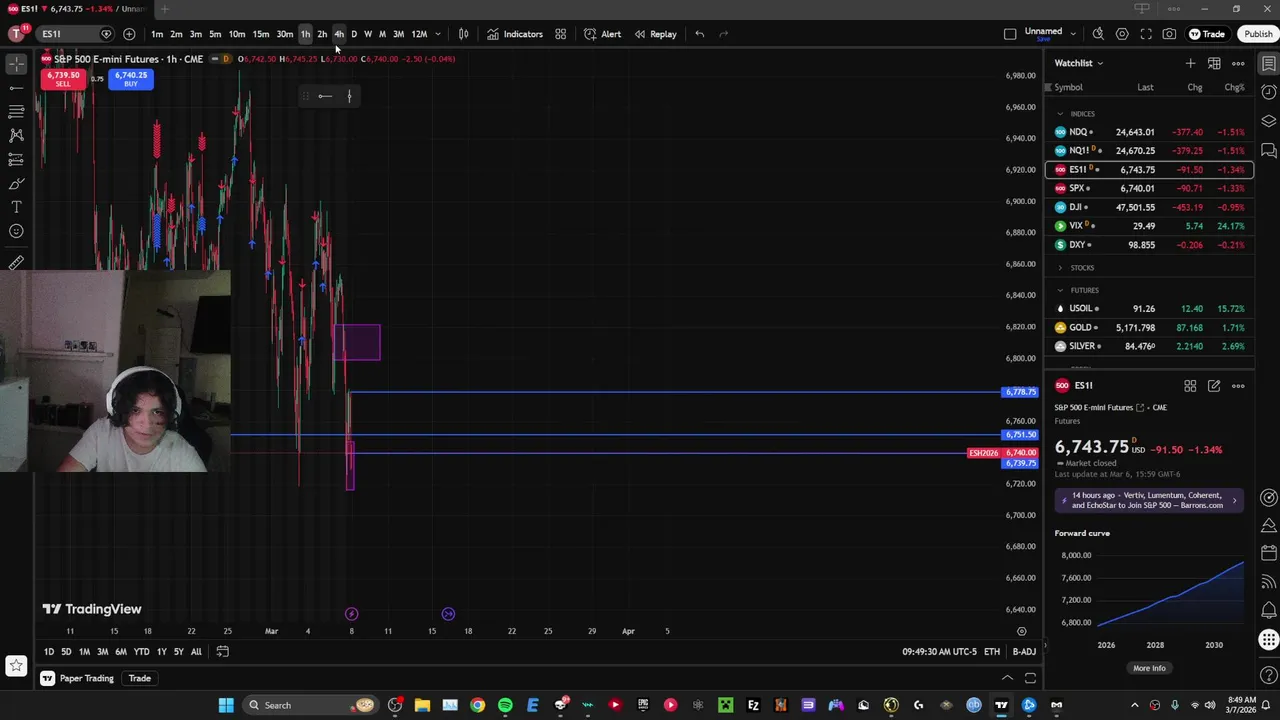This screenshot has height=720, width=1280.
Task: Select the 1M date range tab
Action: tap(84, 652)
